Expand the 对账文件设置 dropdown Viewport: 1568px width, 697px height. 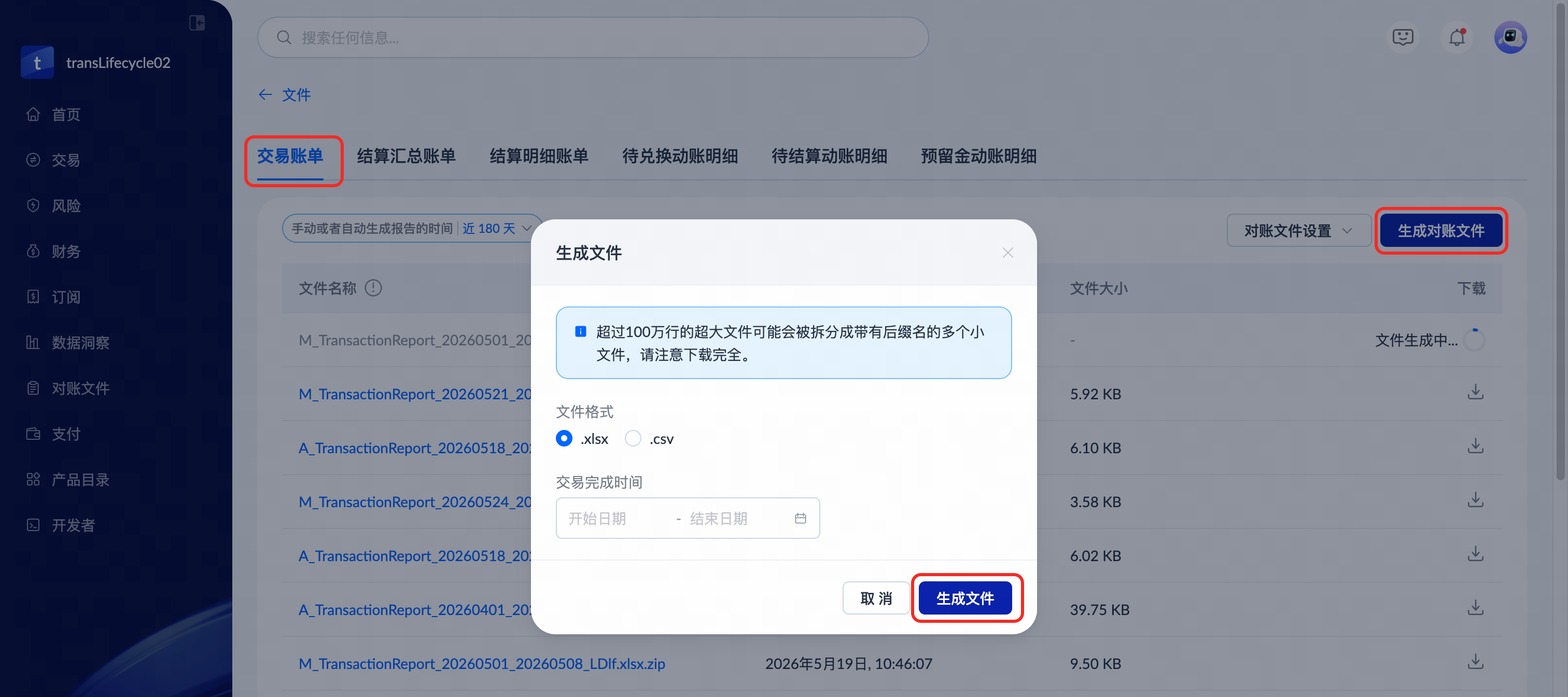[1298, 230]
